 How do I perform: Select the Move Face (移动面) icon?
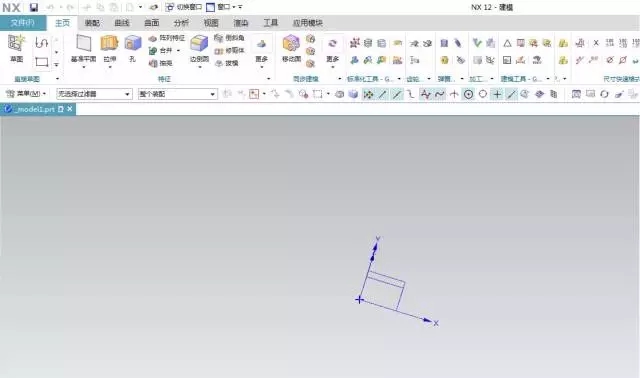click(x=291, y=49)
